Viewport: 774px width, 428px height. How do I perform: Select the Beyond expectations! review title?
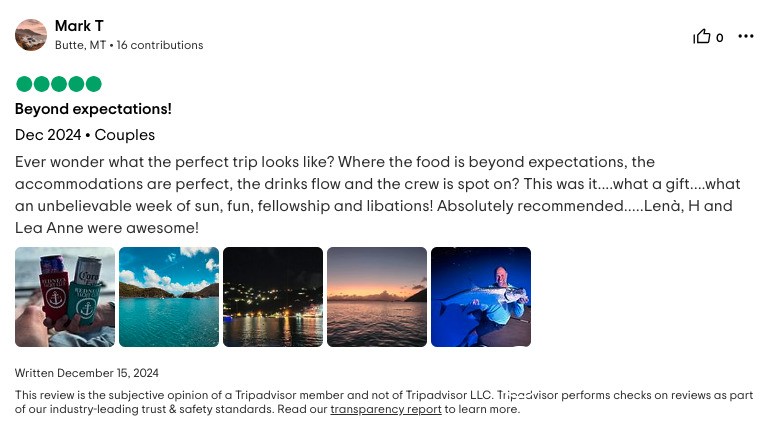(x=93, y=109)
